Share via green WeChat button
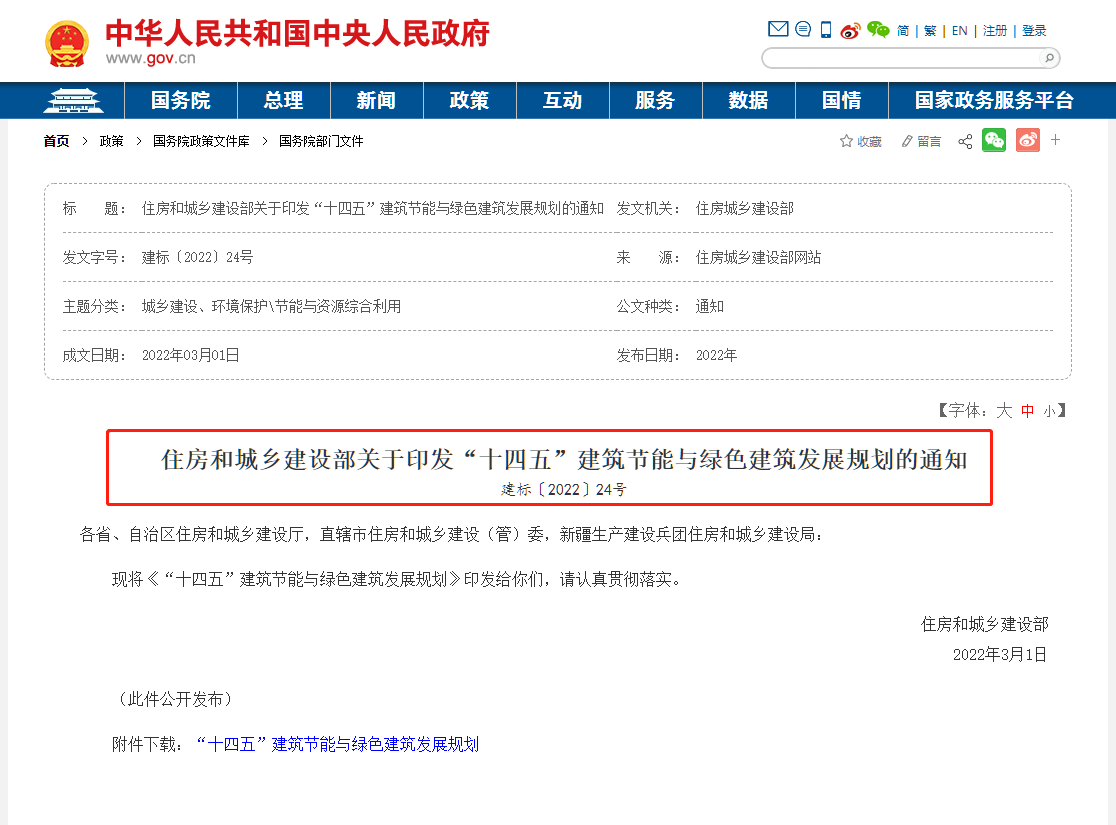This screenshot has height=825, width=1116. (994, 140)
